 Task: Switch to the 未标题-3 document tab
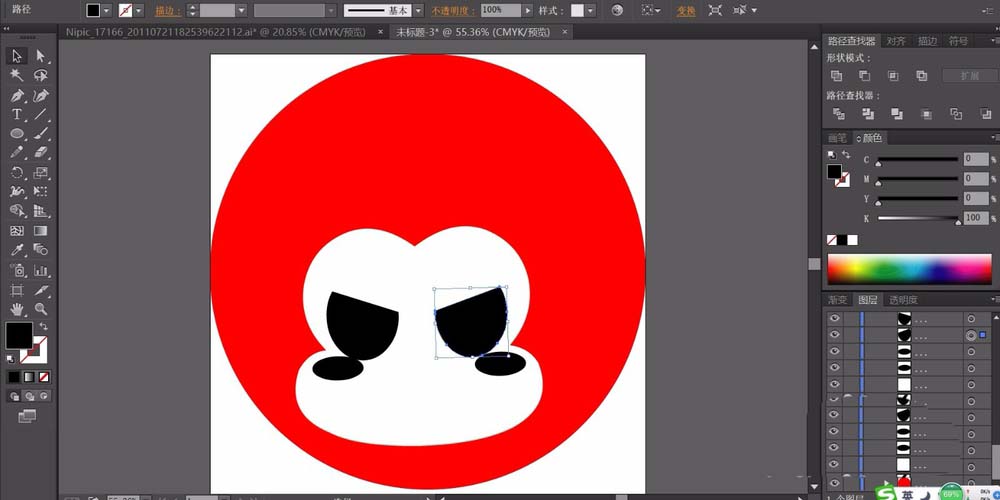coord(473,32)
